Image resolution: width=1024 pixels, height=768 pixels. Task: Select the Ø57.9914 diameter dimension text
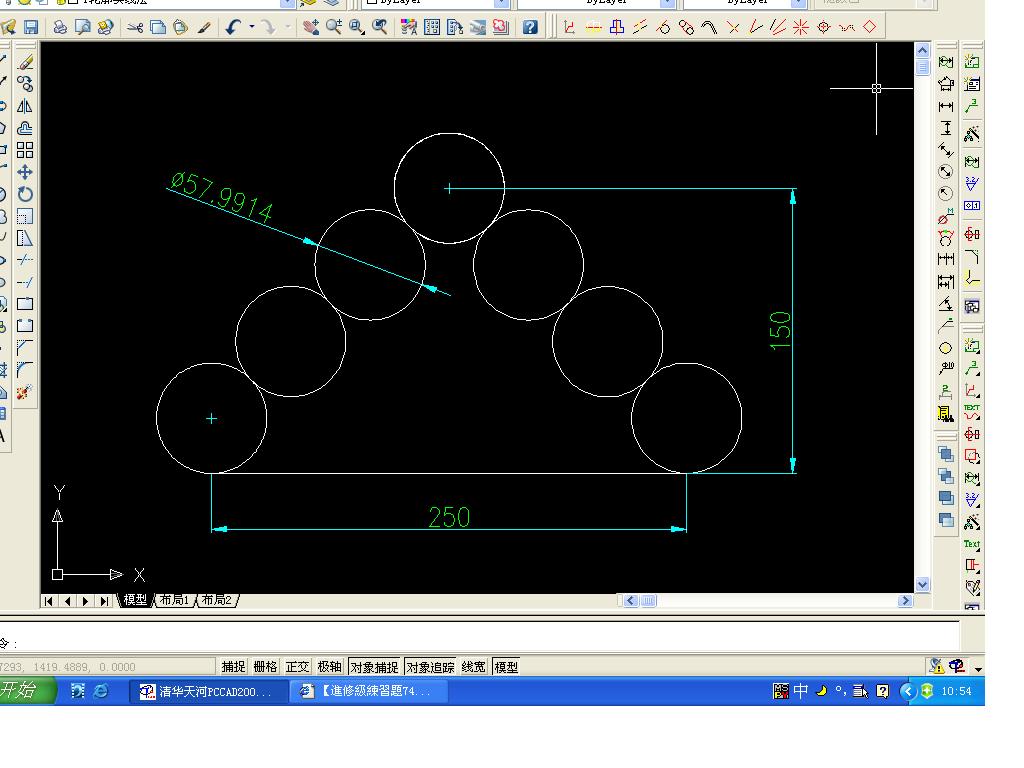221,197
